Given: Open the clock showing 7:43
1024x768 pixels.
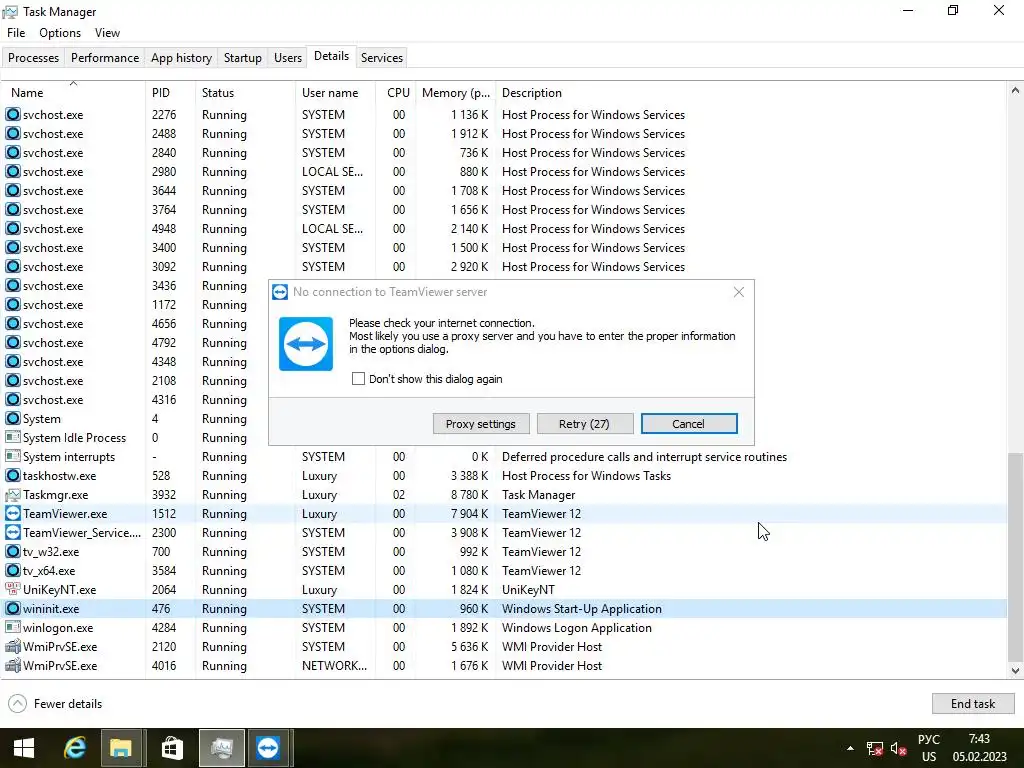Looking at the screenshot, I should [x=979, y=748].
